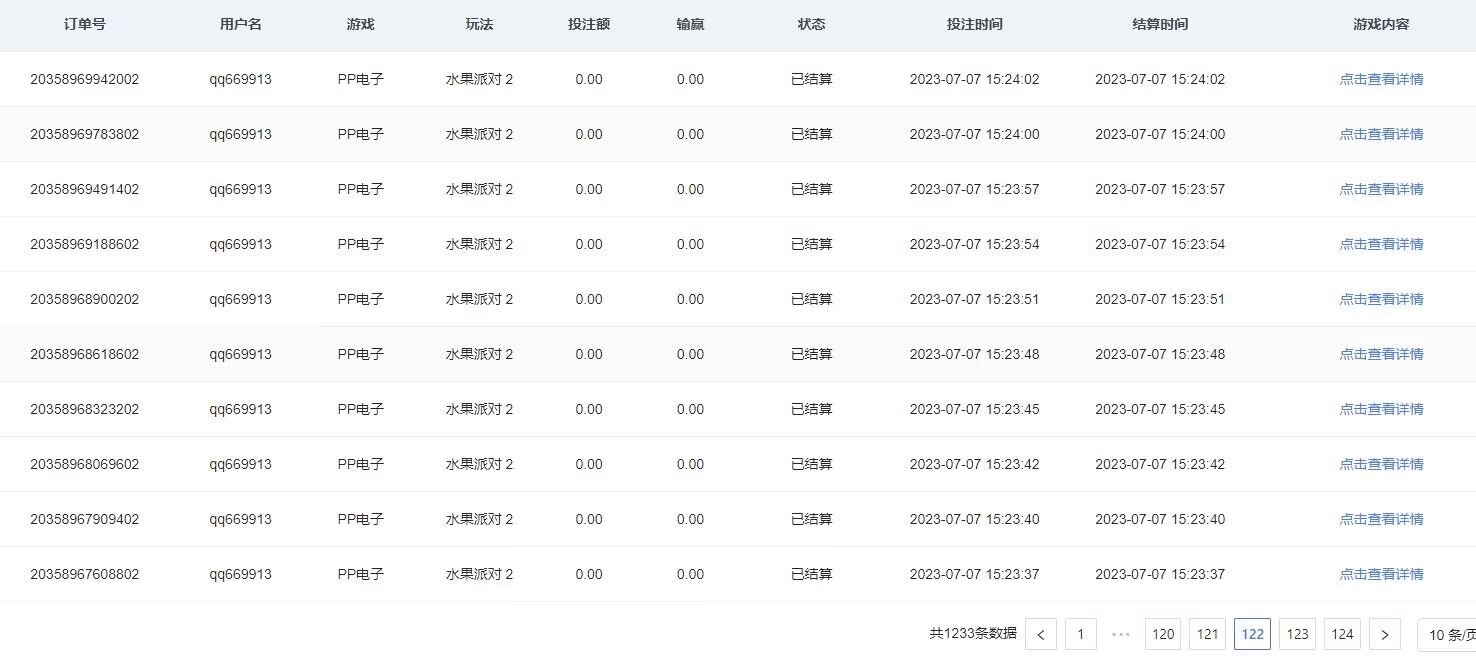Open details link for order 20358968618602
The image size is (1476, 663).
pyautogui.click(x=1381, y=354)
